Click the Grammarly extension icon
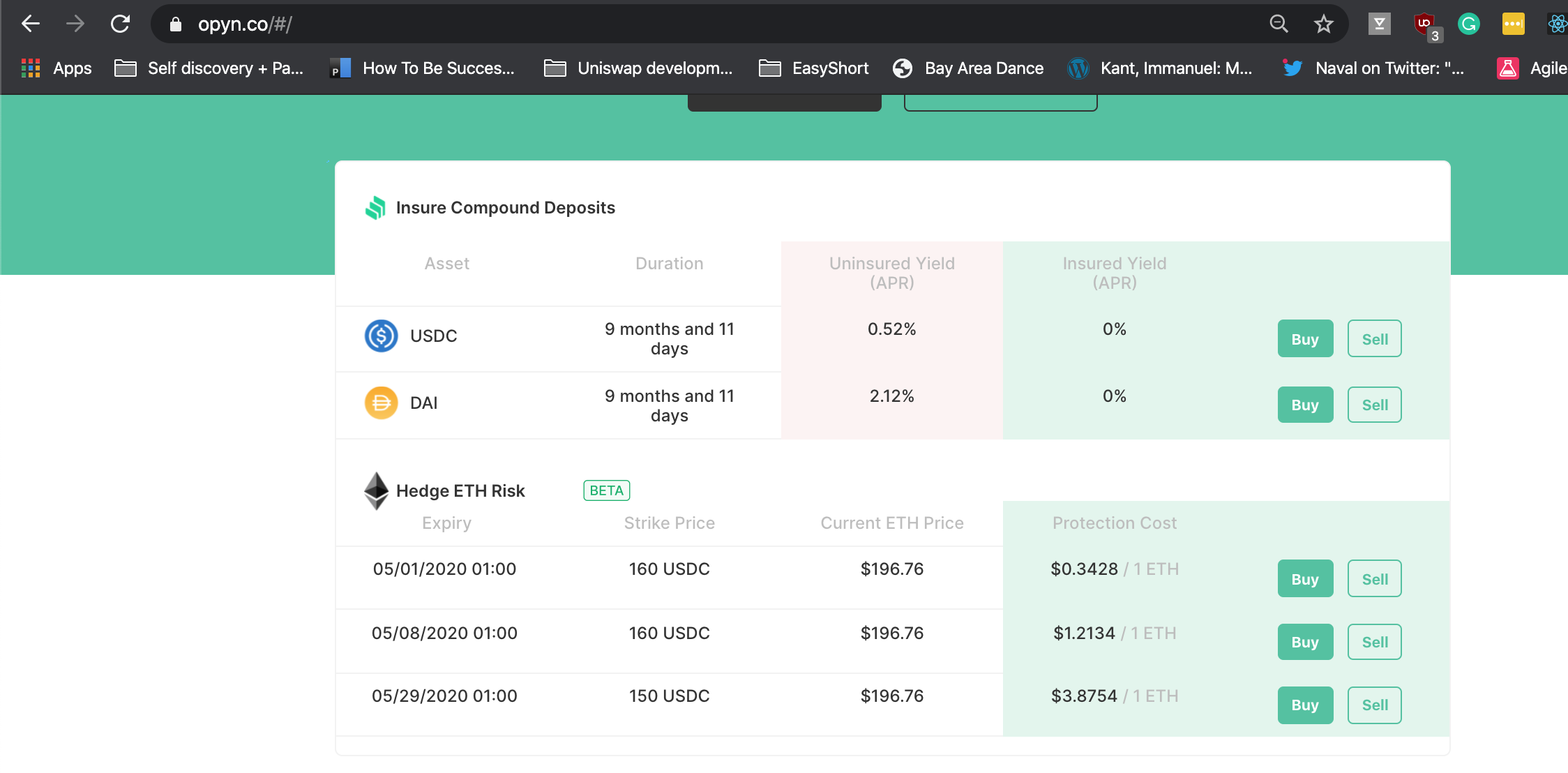Viewport: 1568px width, 773px height. (1468, 24)
